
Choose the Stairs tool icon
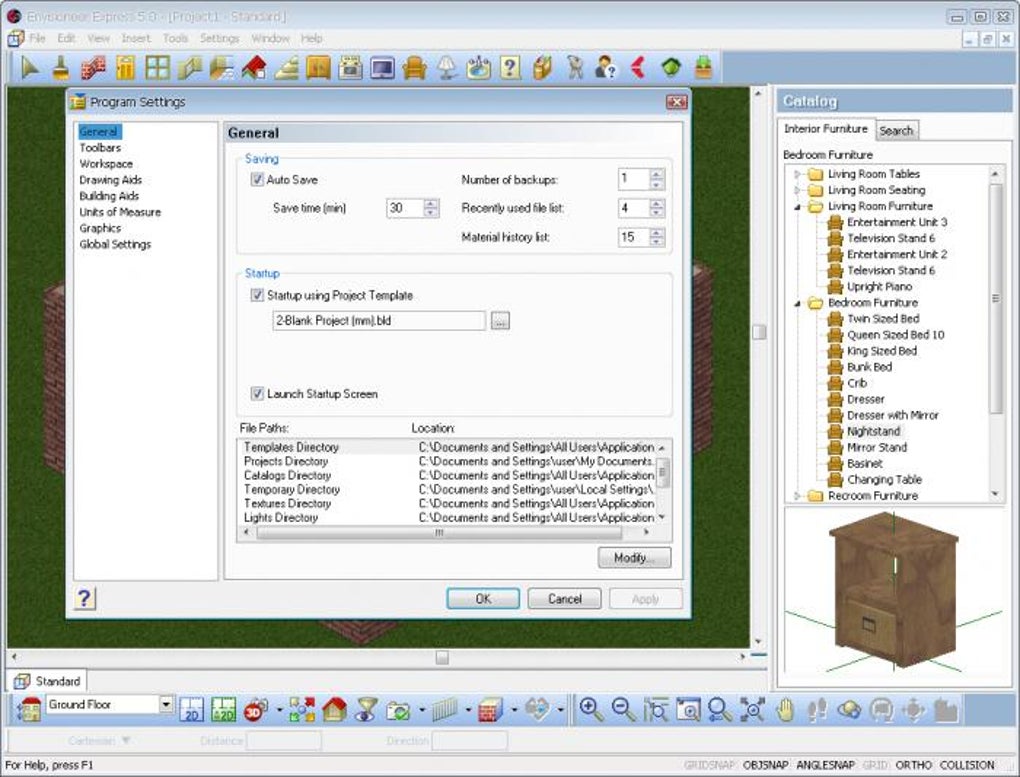286,67
